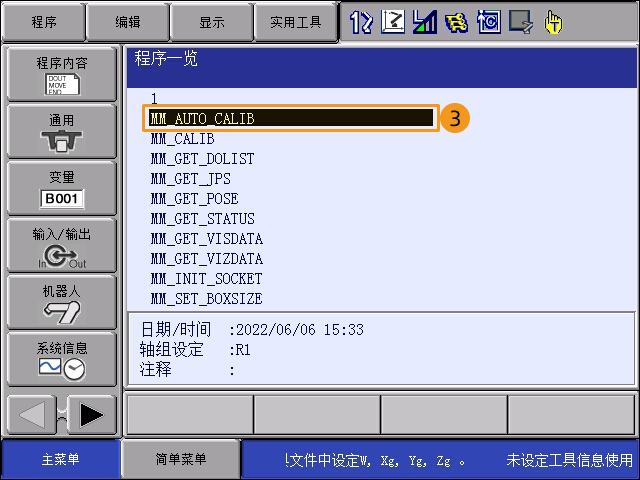Viewport: 640px width, 480px height.
Task: Open the 输入/输出 In Out button
Action: coord(62,246)
